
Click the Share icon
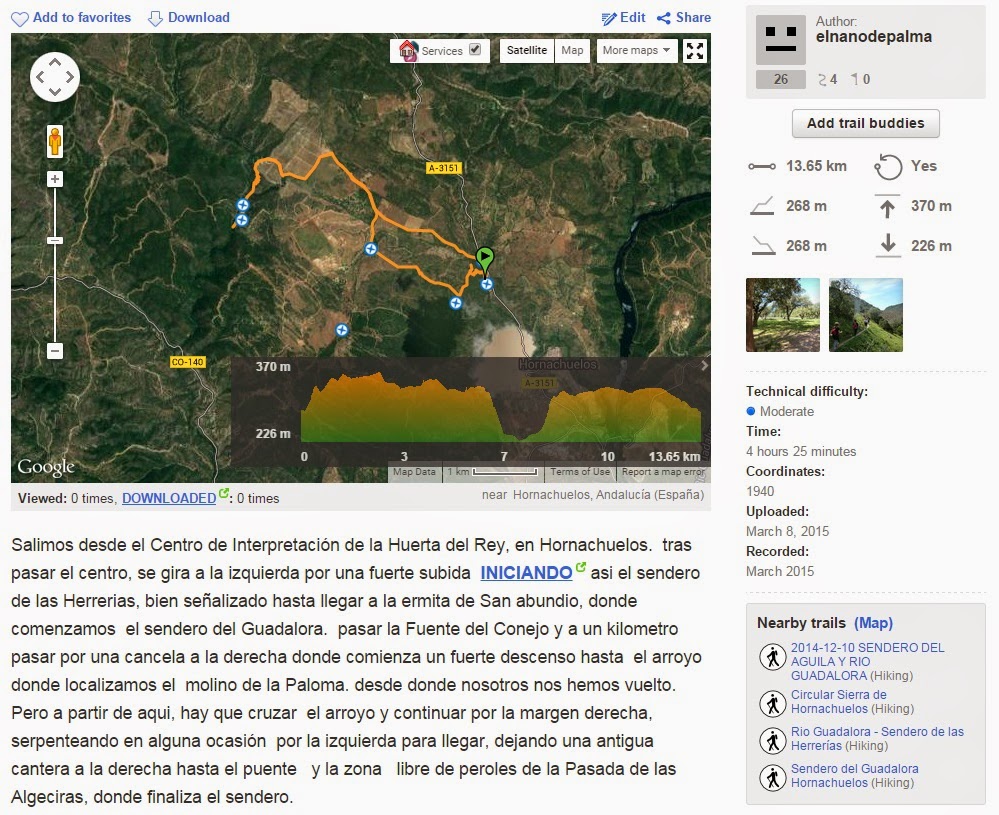click(x=664, y=18)
